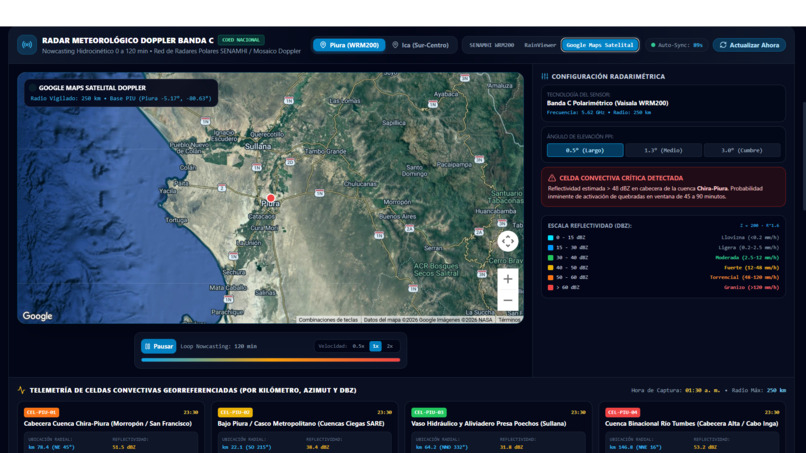Switch to Ica (Sur-Centro) station
This screenshot has width=806, height=453.
pyautogui.click(x=420, y=45)
